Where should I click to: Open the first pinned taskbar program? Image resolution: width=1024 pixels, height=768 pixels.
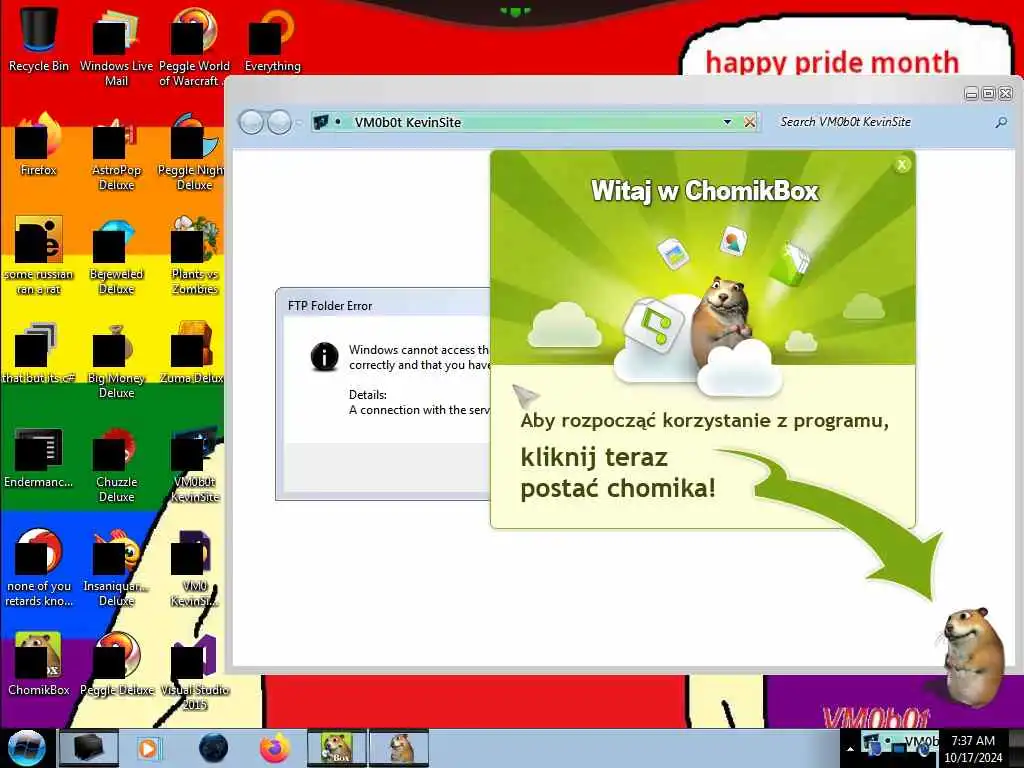[89, 748]
